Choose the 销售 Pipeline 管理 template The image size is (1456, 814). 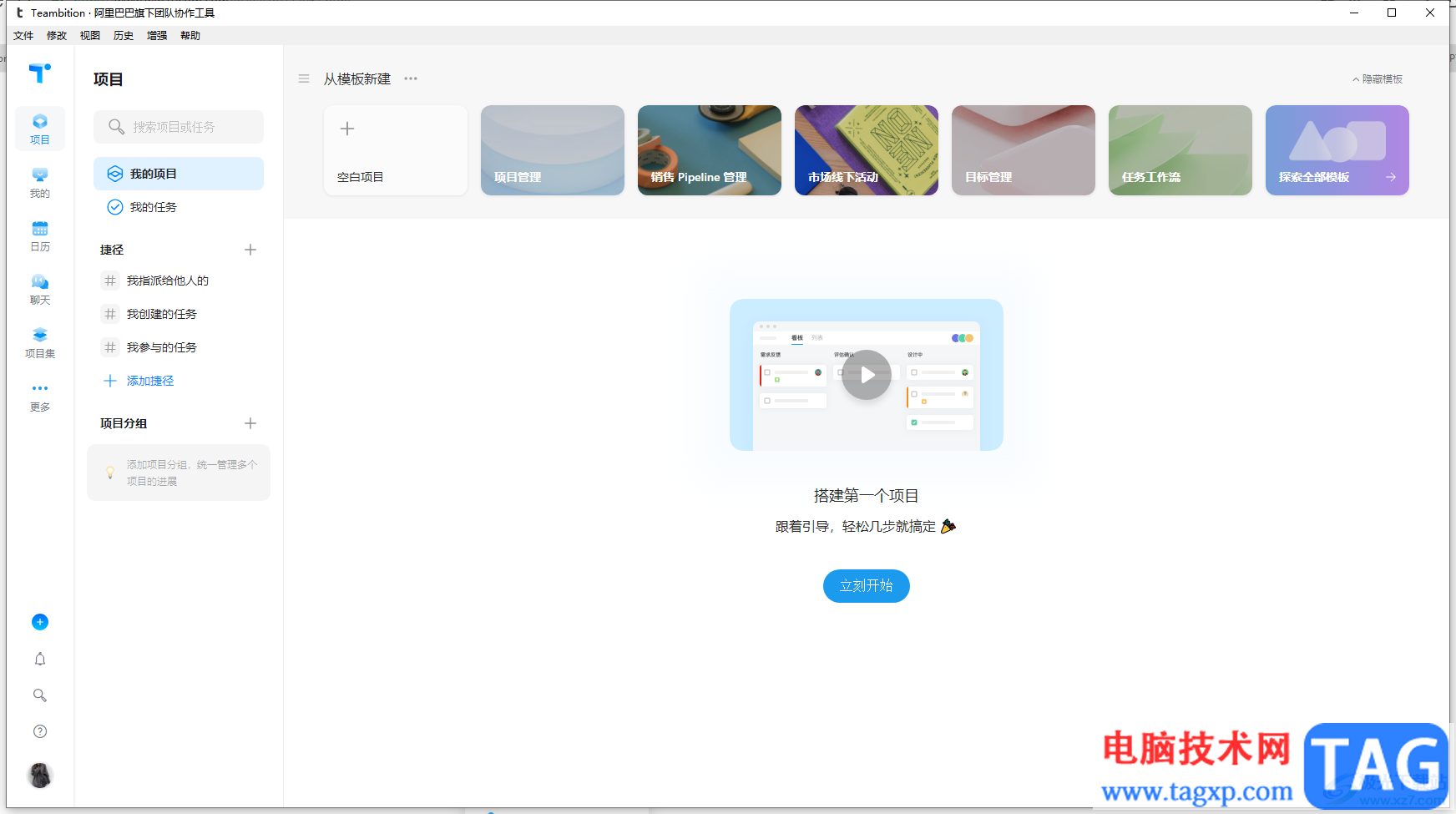(x=710, y=150)
